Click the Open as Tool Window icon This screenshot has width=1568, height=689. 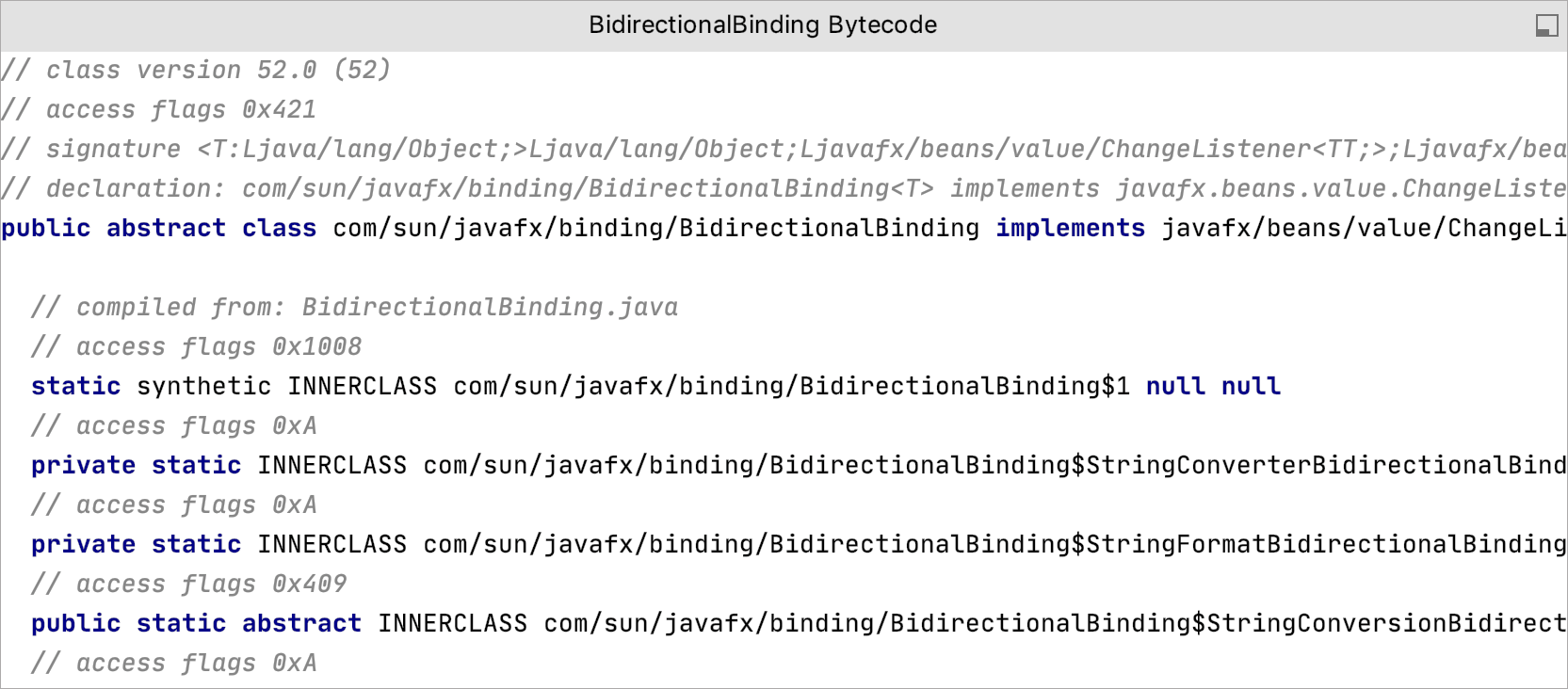[1546, 25]
